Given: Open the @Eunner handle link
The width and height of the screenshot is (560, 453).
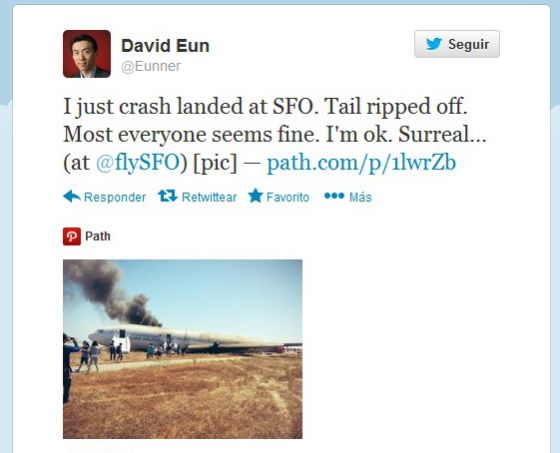Looking at the screenshot, I should coord(151,66).
